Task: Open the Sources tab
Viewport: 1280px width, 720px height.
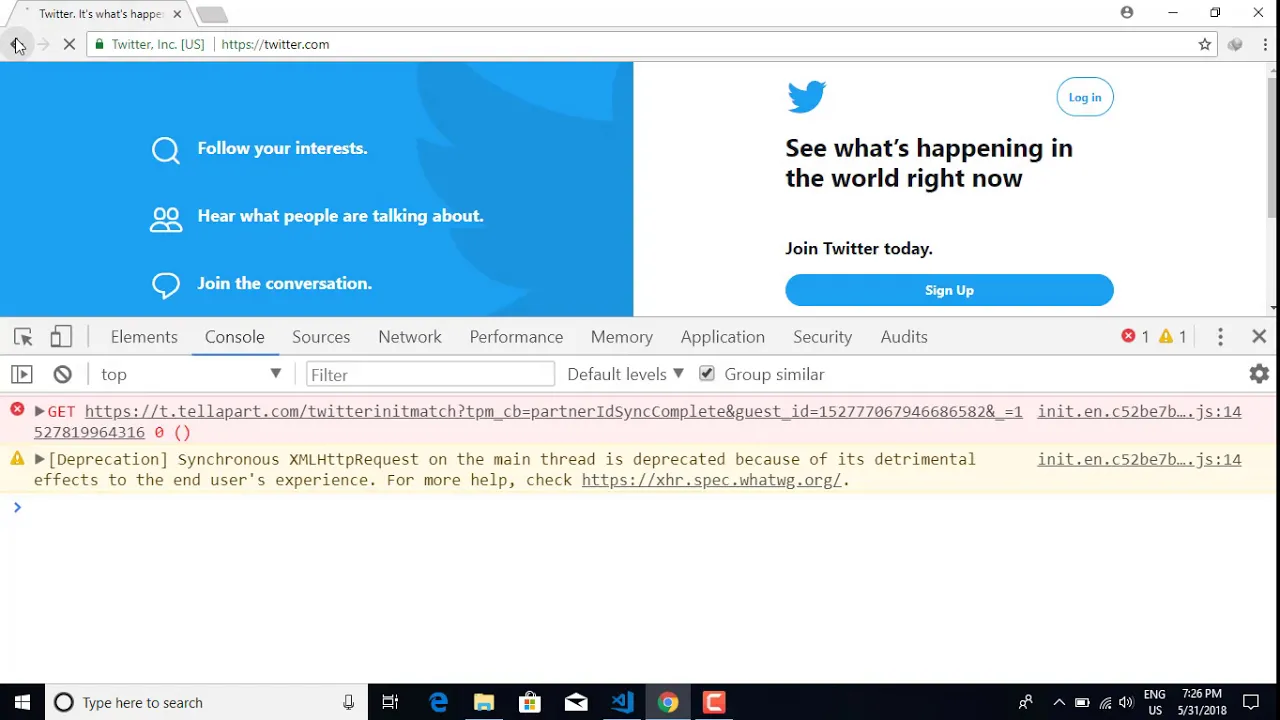Action: (321, 337)
